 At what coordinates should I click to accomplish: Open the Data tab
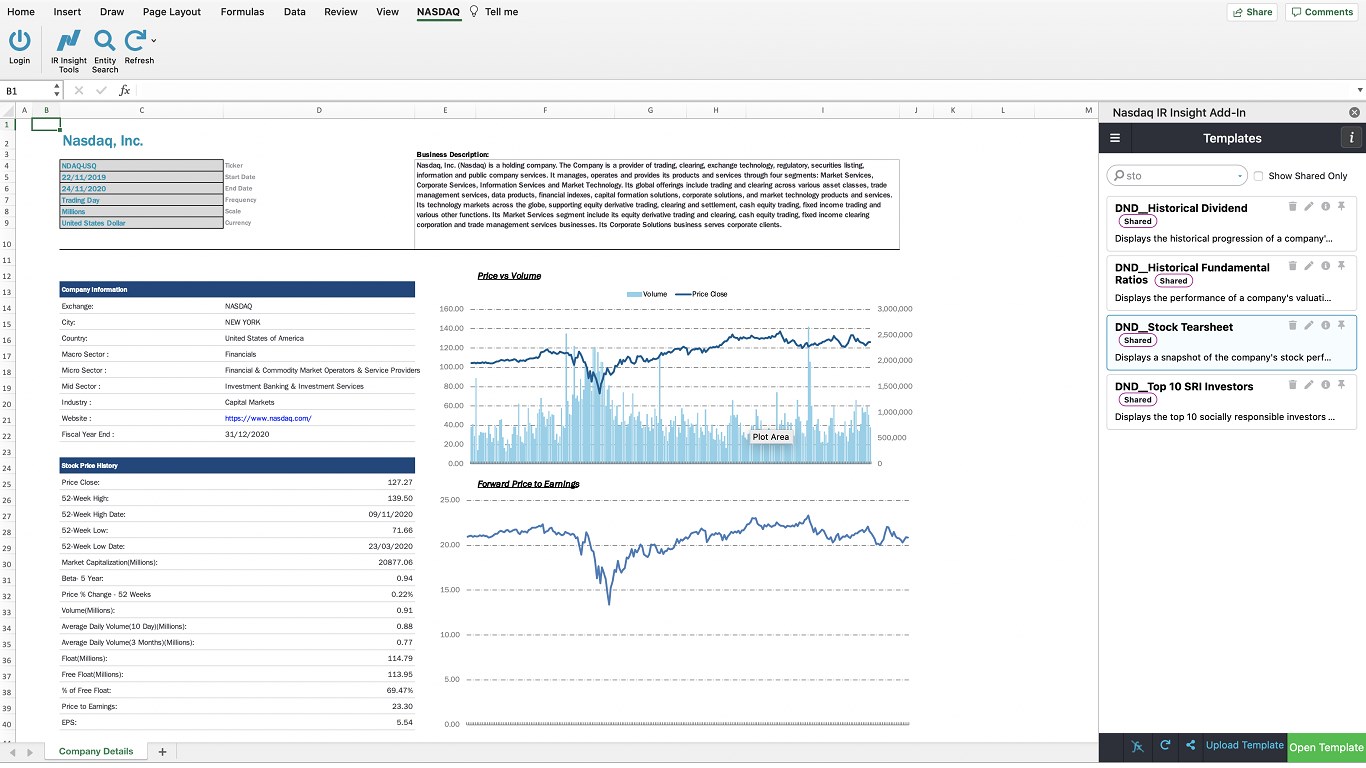click(295, 12)
